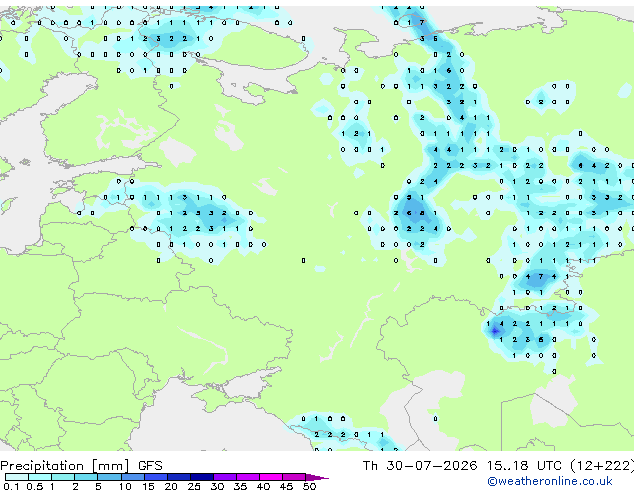634x490 pixels.
Task: Click the 2–5 mm legend color swatch
Action: tap(86, 477)
